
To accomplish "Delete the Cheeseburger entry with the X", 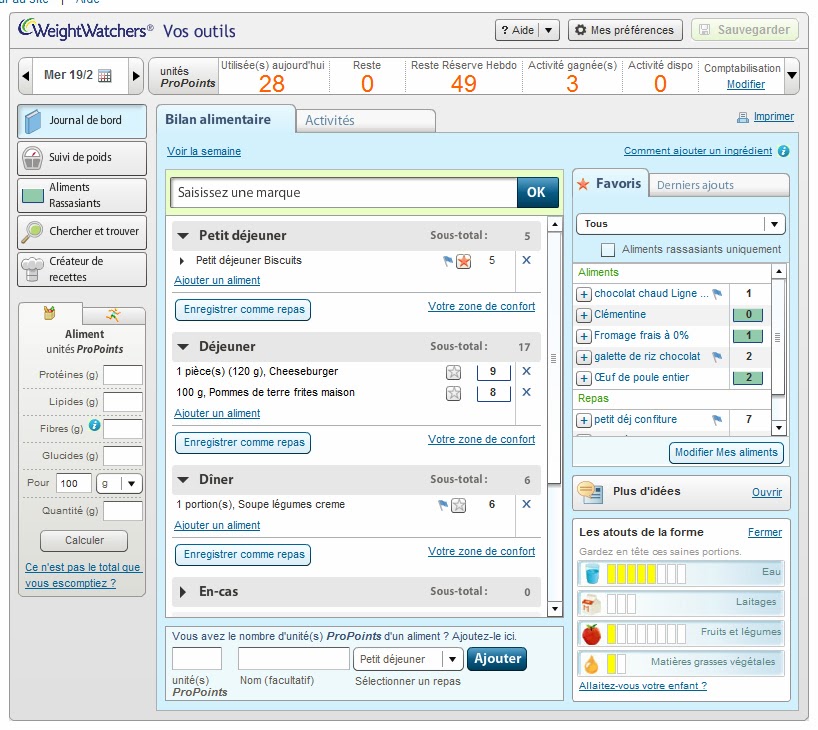I will [x=527, y=371].
